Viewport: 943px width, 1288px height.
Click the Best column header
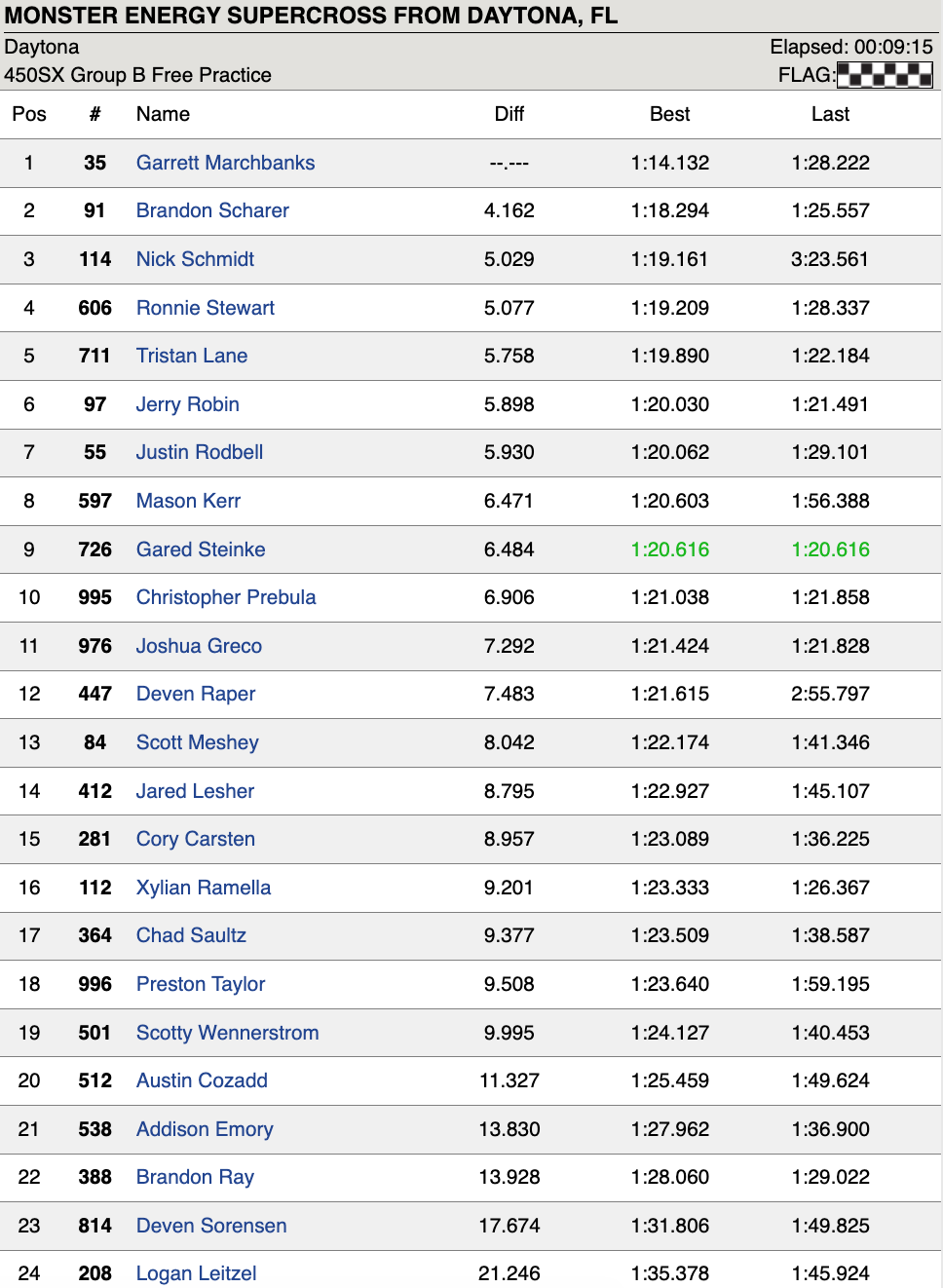tap(669, 114)
